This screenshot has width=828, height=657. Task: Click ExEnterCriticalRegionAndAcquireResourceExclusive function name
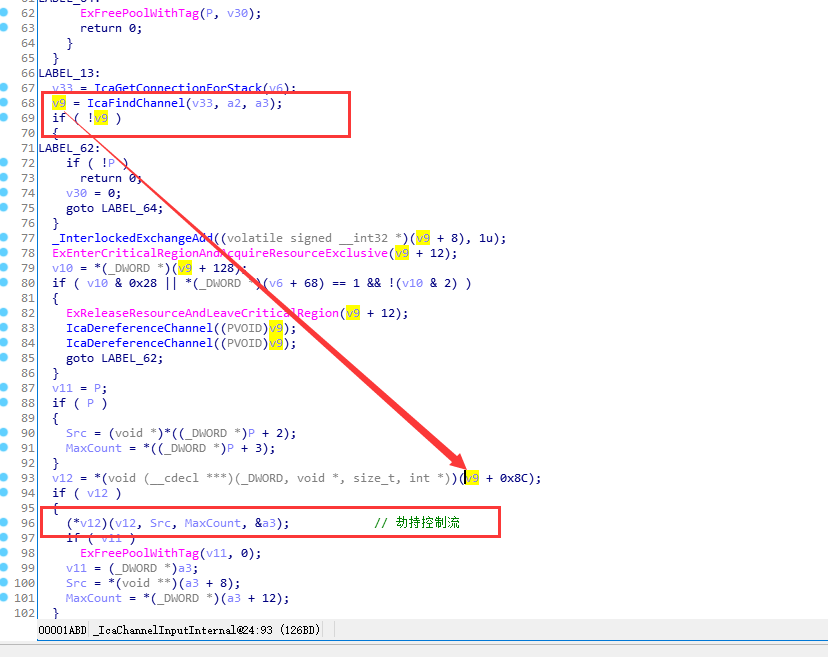point(220,253)
